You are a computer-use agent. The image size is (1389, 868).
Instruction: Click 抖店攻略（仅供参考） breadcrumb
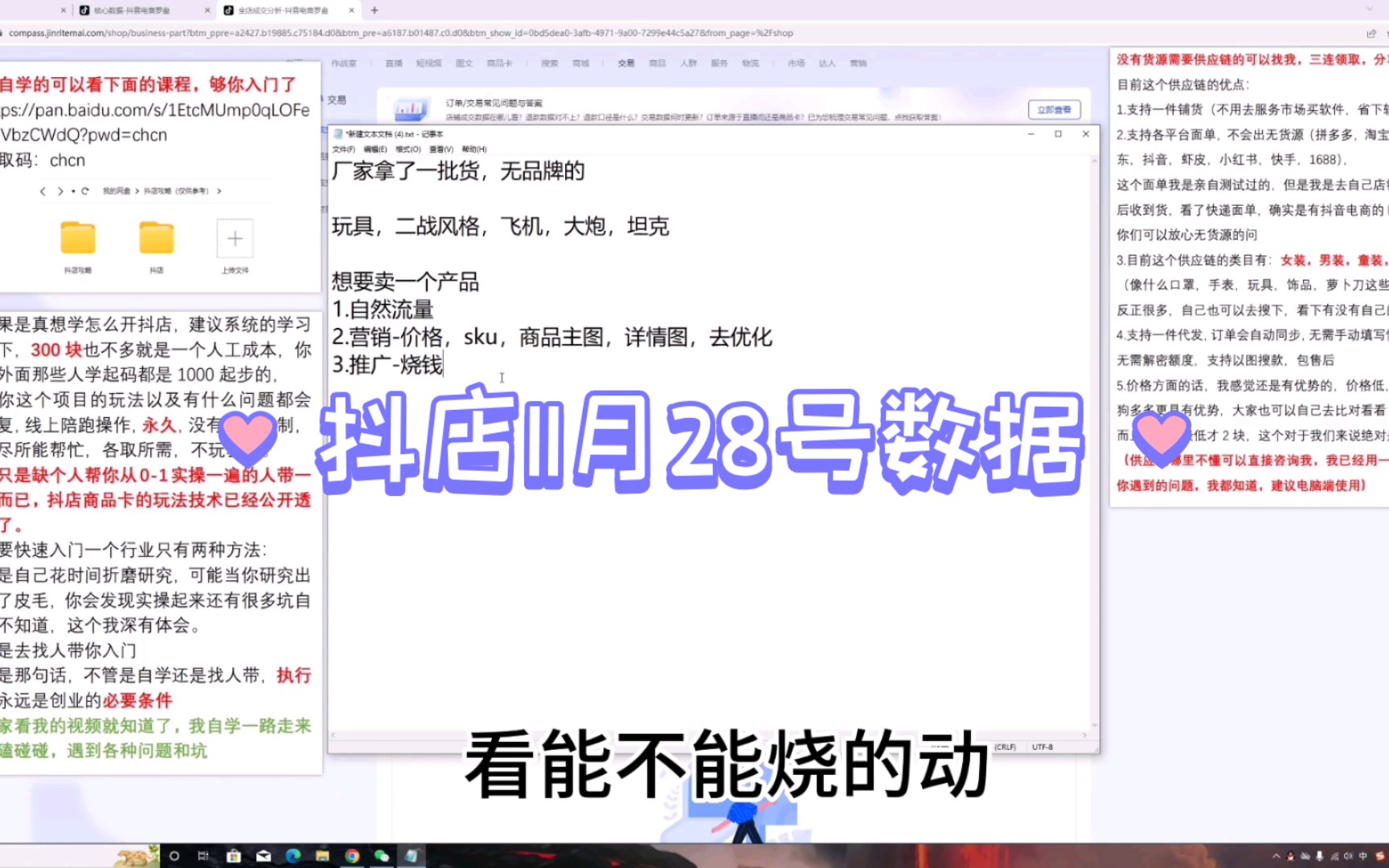pyautogui.click(x=177, y=191)
